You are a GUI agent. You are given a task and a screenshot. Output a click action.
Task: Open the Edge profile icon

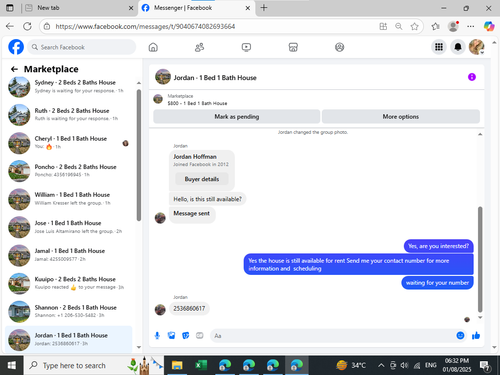click(453, 26)
